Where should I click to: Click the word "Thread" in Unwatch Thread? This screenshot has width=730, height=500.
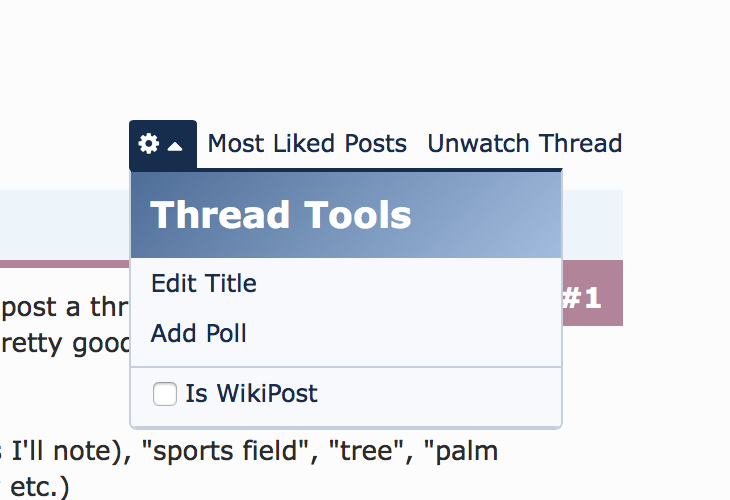[x=581, y=143]
